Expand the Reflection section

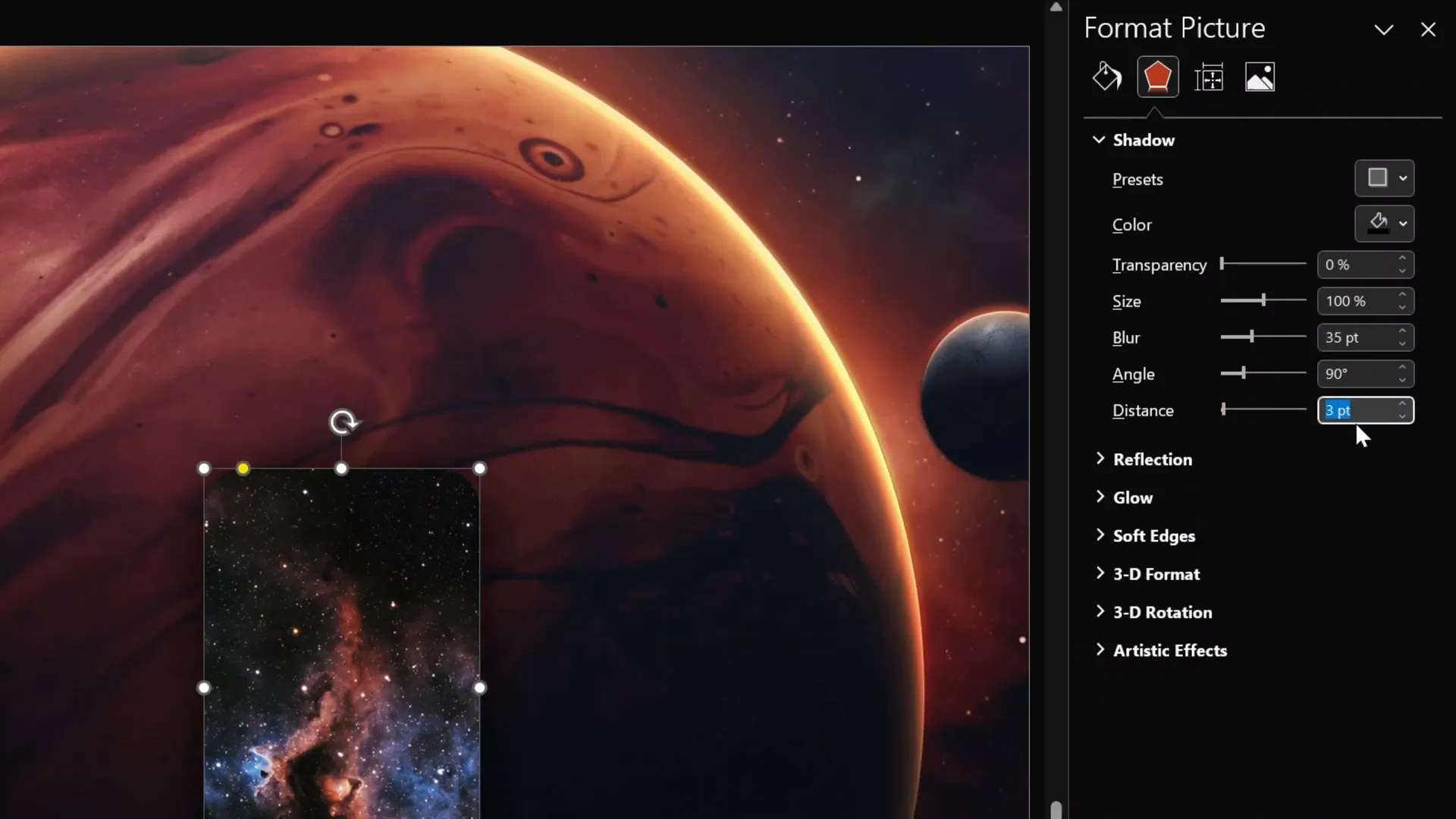1144,459
